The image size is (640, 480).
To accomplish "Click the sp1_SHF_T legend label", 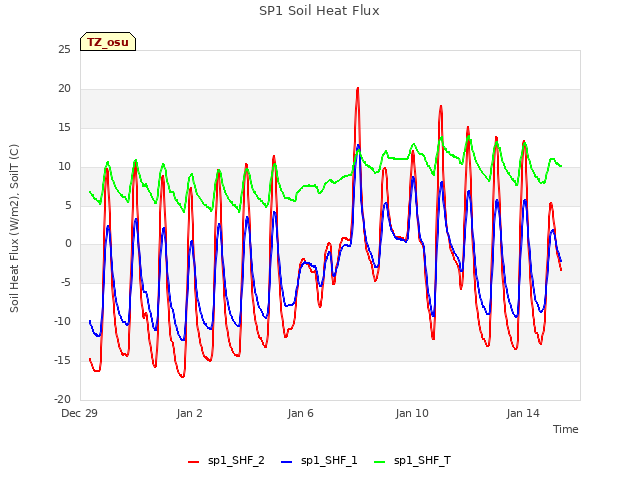I will click(422, 460).
